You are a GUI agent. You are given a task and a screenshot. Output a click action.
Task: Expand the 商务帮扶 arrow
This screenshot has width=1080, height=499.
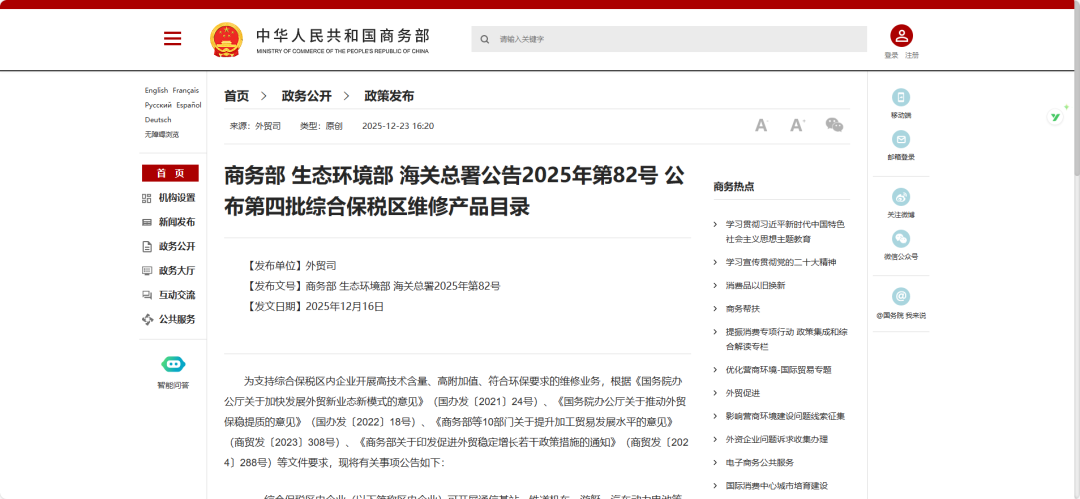point(716,309)
